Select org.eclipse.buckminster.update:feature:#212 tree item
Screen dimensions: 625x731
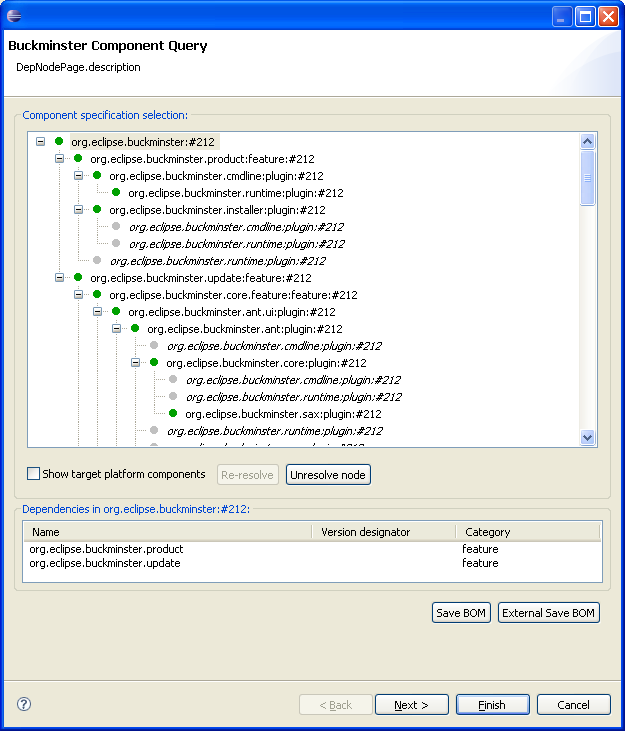tap(201, 278)
